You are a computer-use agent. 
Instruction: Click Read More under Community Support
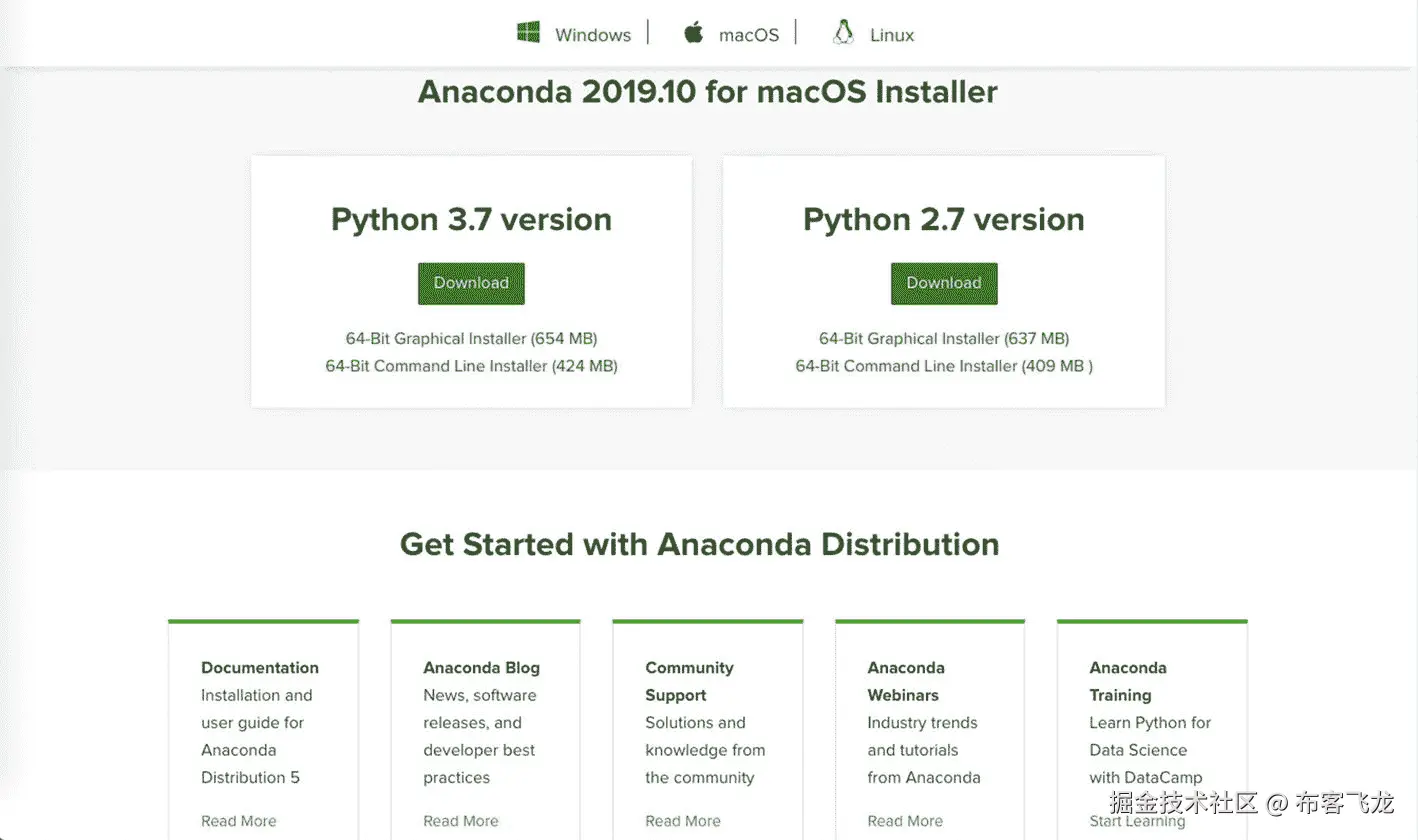tap(683, 821)
